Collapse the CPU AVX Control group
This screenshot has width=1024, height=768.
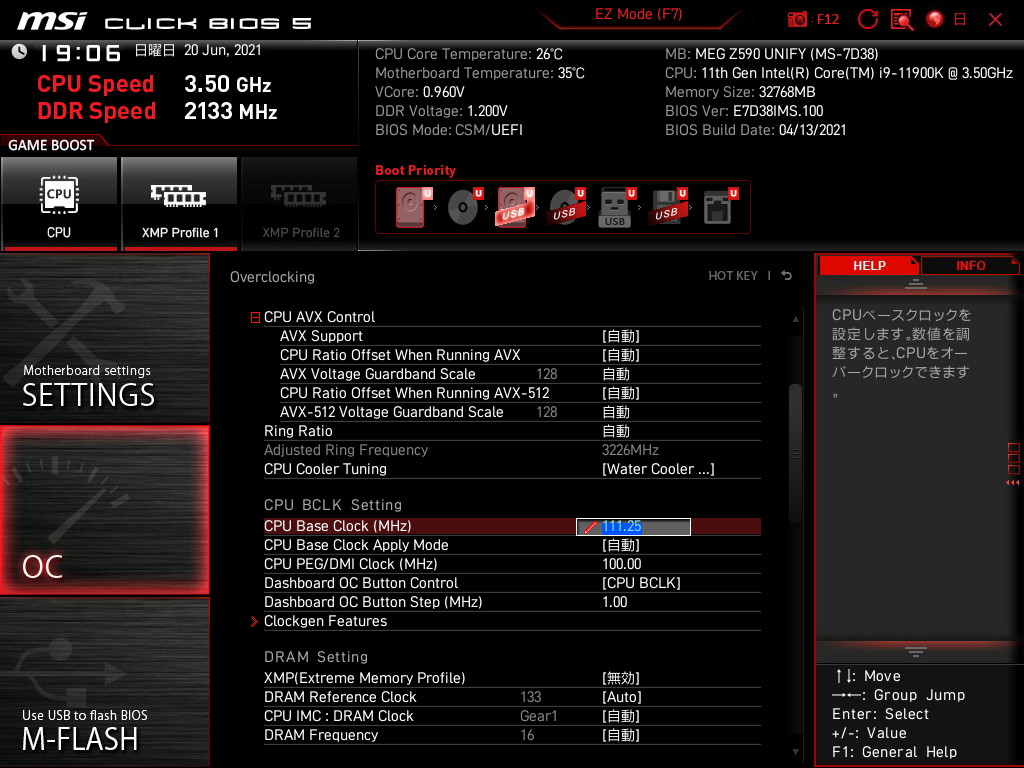[255, 317]
